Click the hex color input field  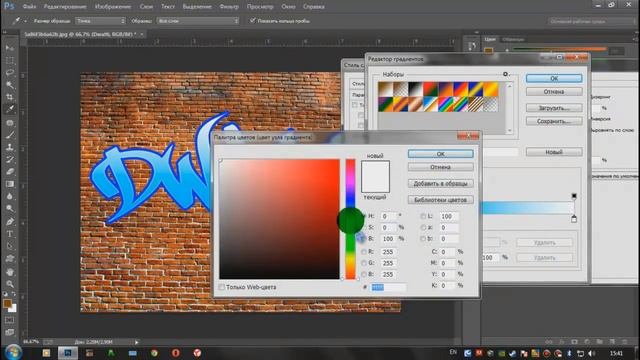[388, 288]
